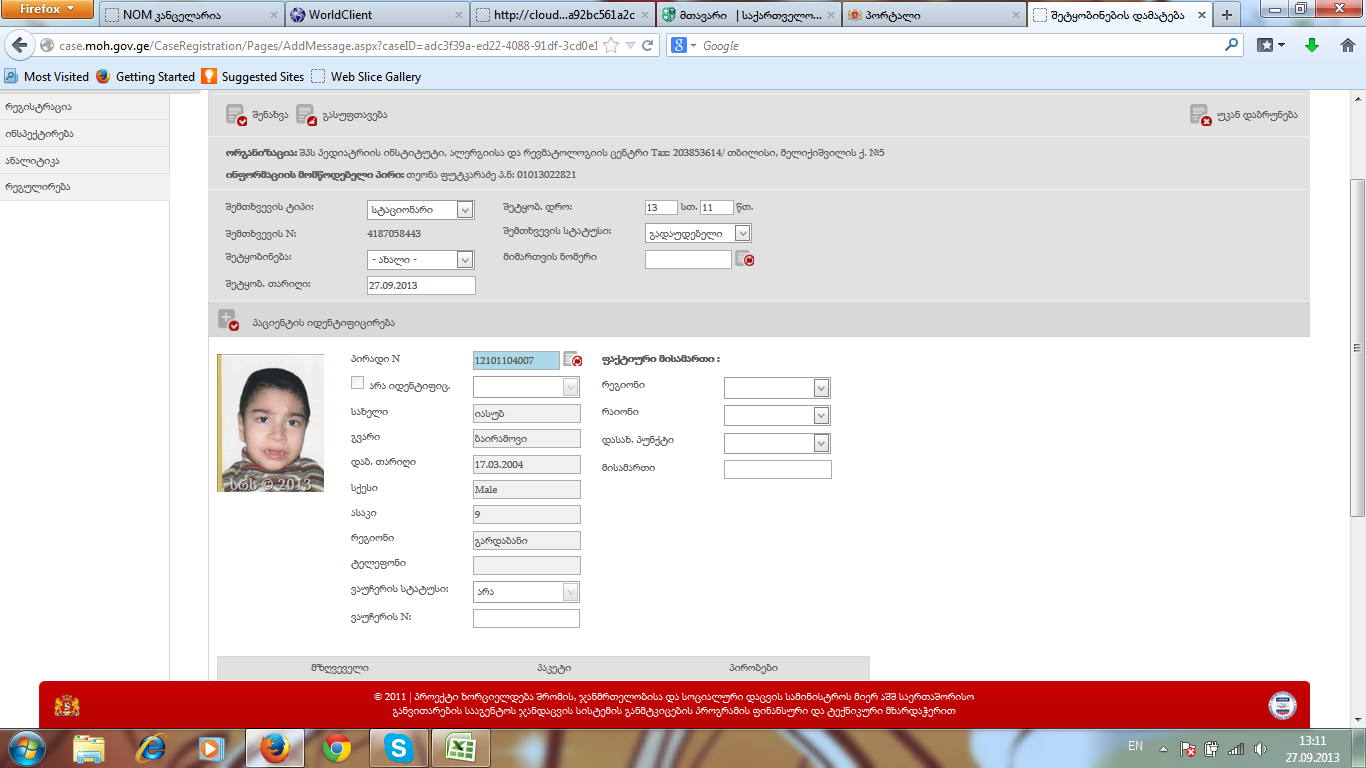This screenshot has width=1366, height=768.
Task: Reload the page using Firefox's refresh icon
Action: click(648, 46)
